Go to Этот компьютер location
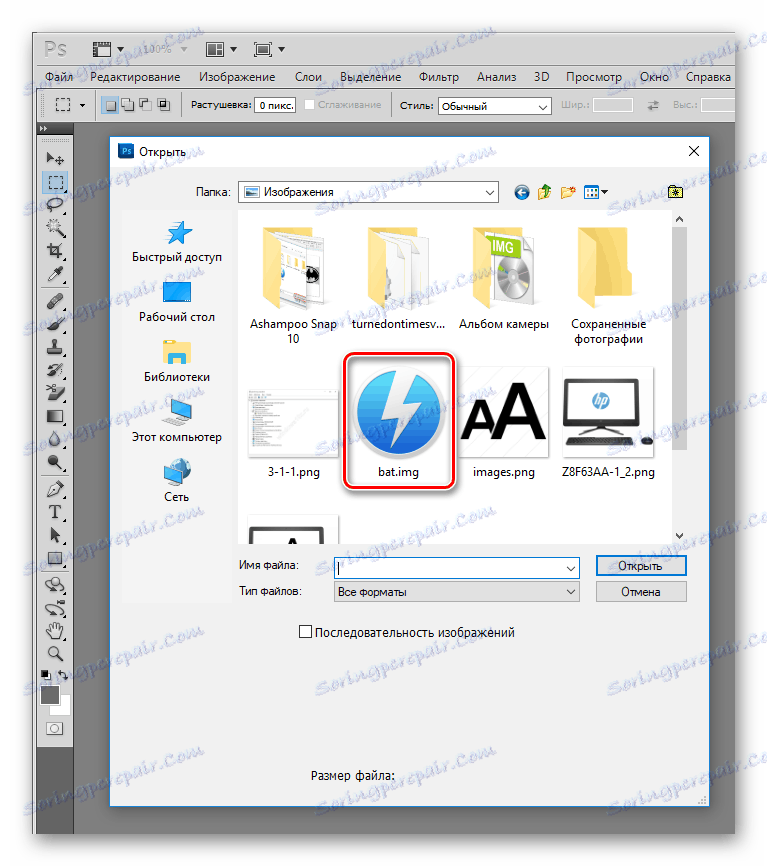 177,421
